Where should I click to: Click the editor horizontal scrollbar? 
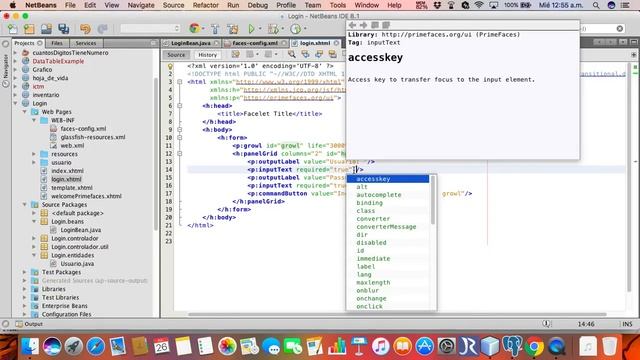tap(396, 314)
